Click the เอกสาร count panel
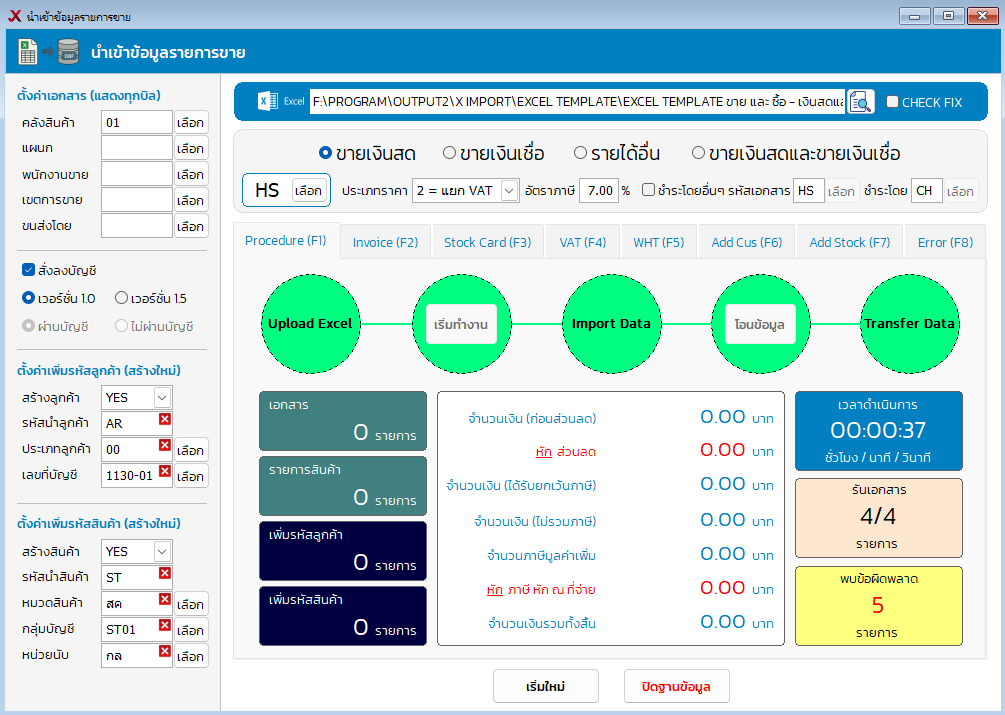 click(x=343, y=421)
